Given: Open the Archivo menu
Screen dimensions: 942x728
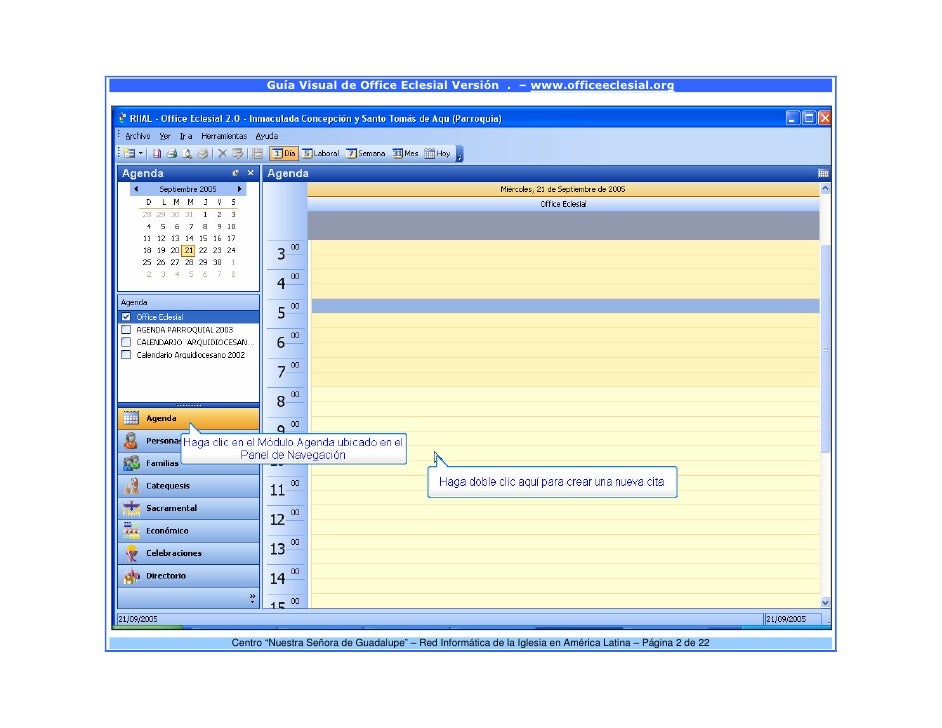Looking at the screenshot, I should click(x=138, y=136).
